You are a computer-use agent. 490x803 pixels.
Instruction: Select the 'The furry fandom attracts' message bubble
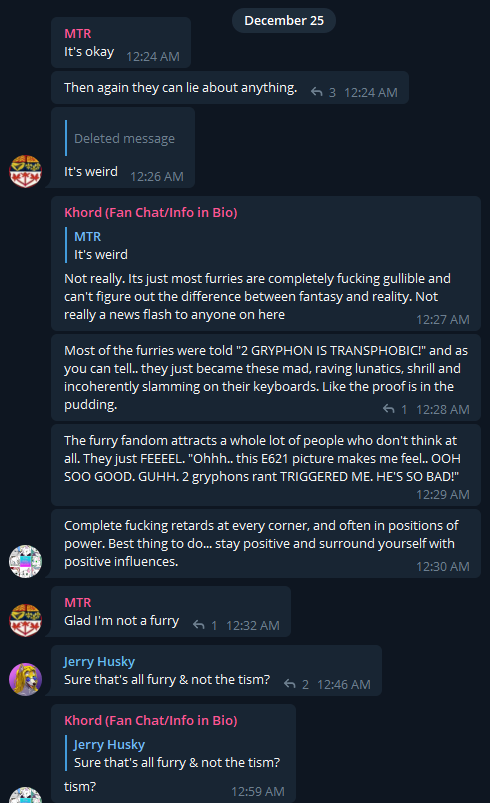coord(266,465)
